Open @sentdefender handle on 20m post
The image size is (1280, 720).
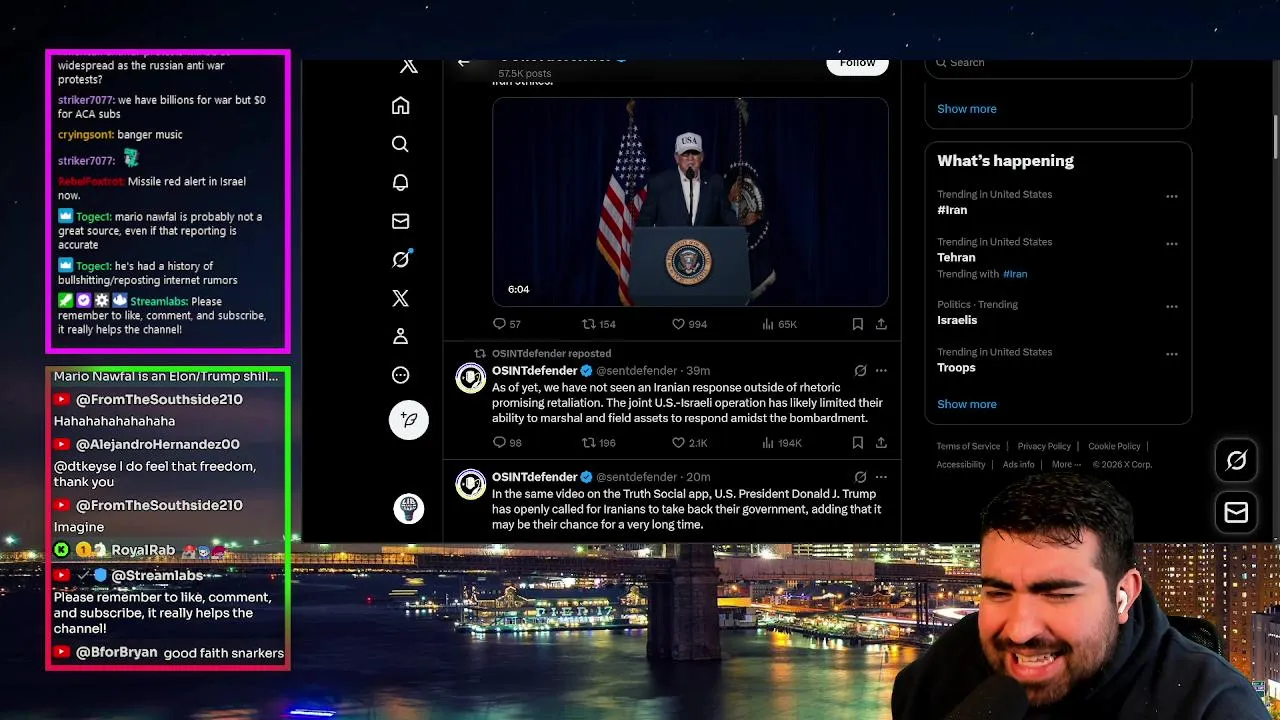(x=637, y=477)
